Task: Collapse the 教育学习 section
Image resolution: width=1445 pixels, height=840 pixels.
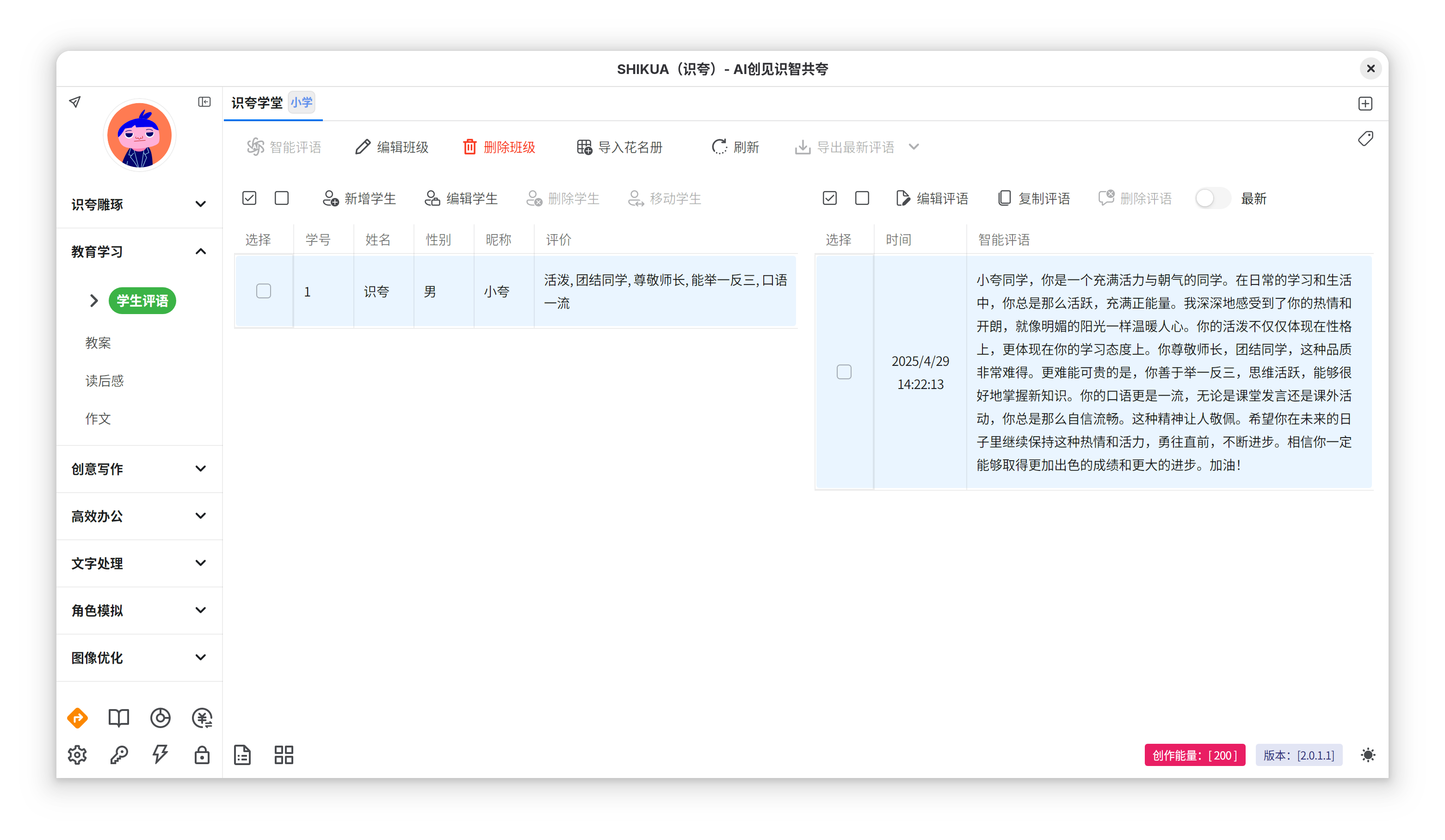Action: [x=139, y=252]
